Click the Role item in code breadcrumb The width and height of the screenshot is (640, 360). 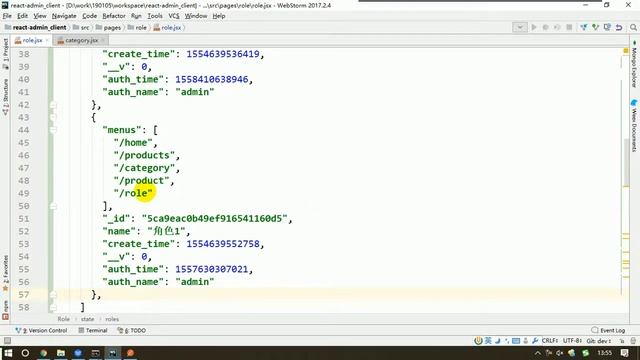pos(63,319)
